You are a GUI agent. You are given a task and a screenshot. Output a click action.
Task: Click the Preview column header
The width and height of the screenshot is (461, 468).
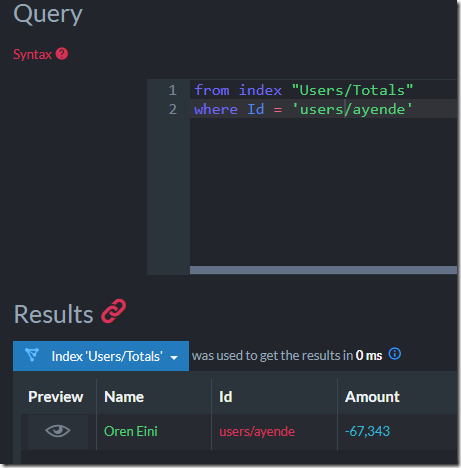click(56, 397)
